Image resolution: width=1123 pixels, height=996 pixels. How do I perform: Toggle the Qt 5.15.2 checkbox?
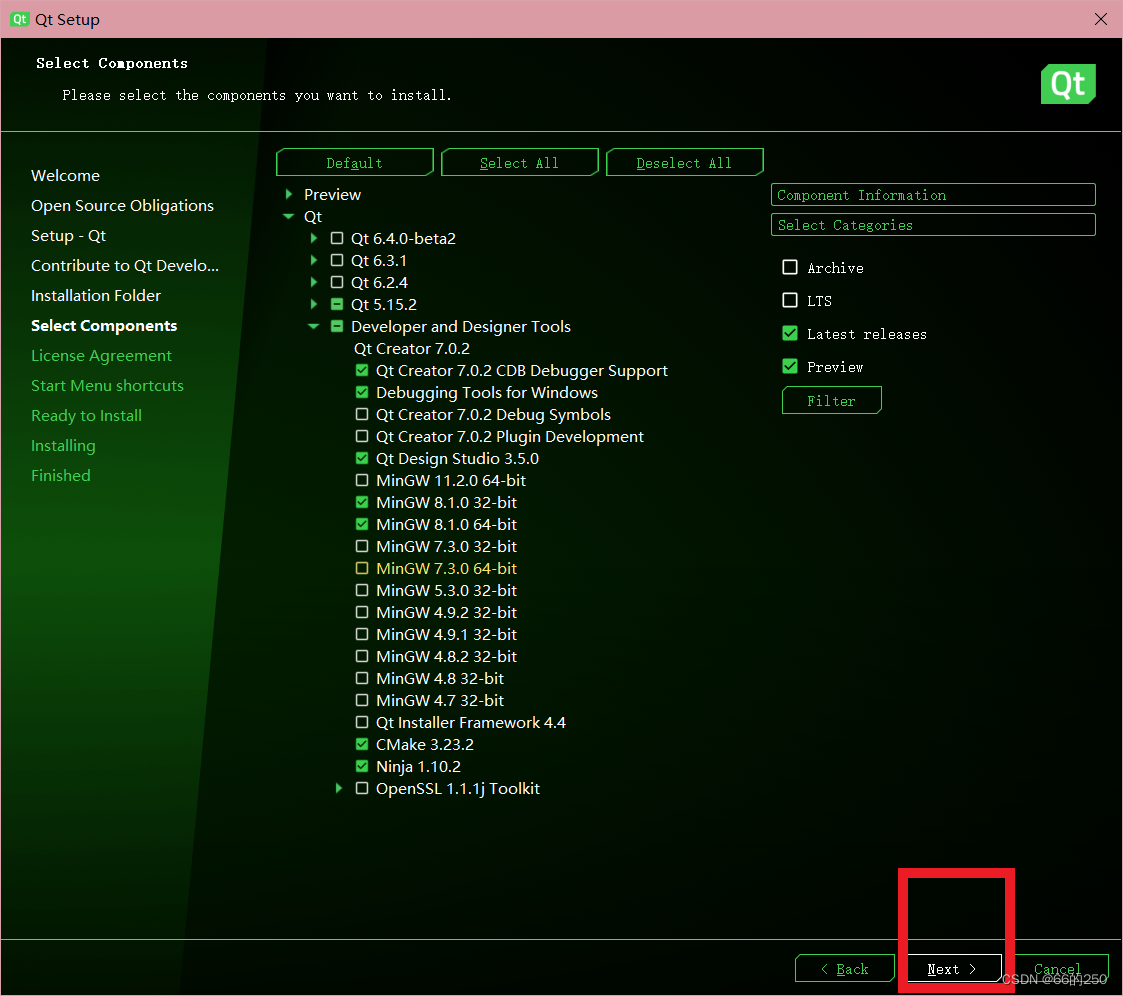tap(337, 304)
